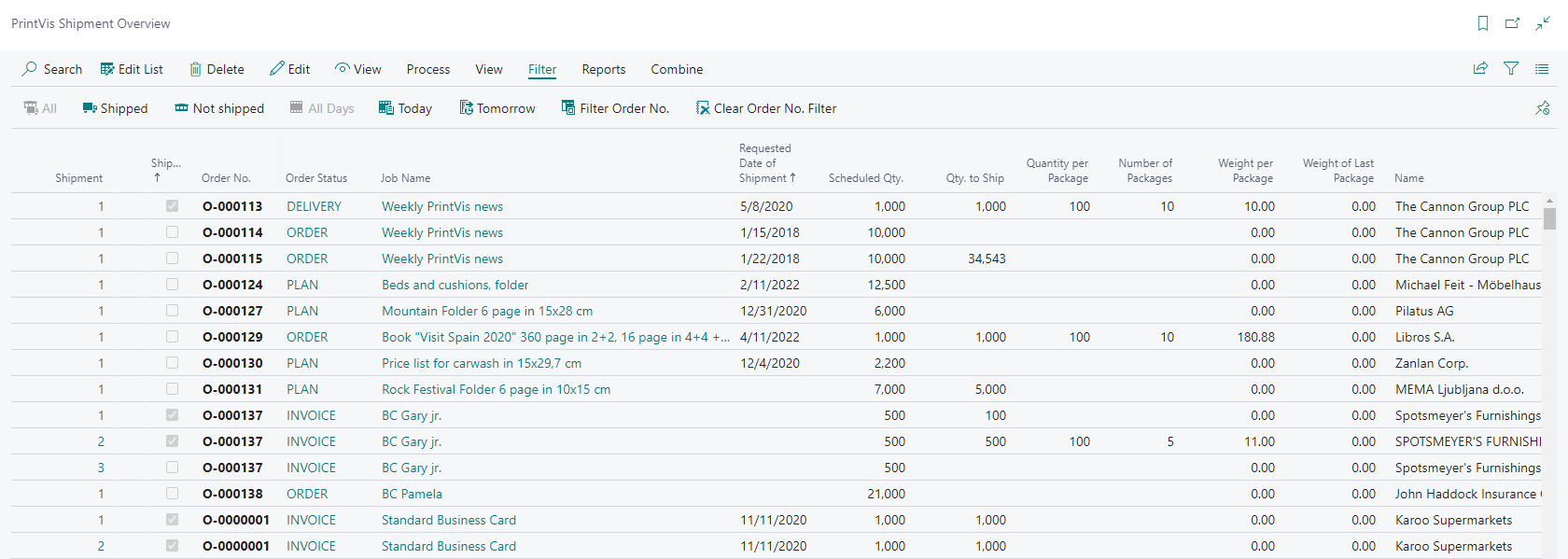Open the View menu next to Process

tap(489, 69)
